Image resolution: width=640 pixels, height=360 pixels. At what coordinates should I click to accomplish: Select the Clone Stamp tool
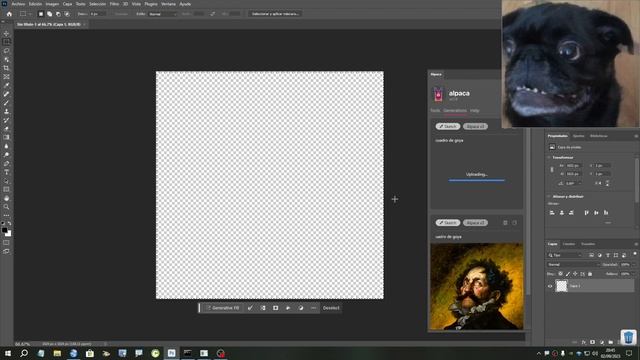6,111
